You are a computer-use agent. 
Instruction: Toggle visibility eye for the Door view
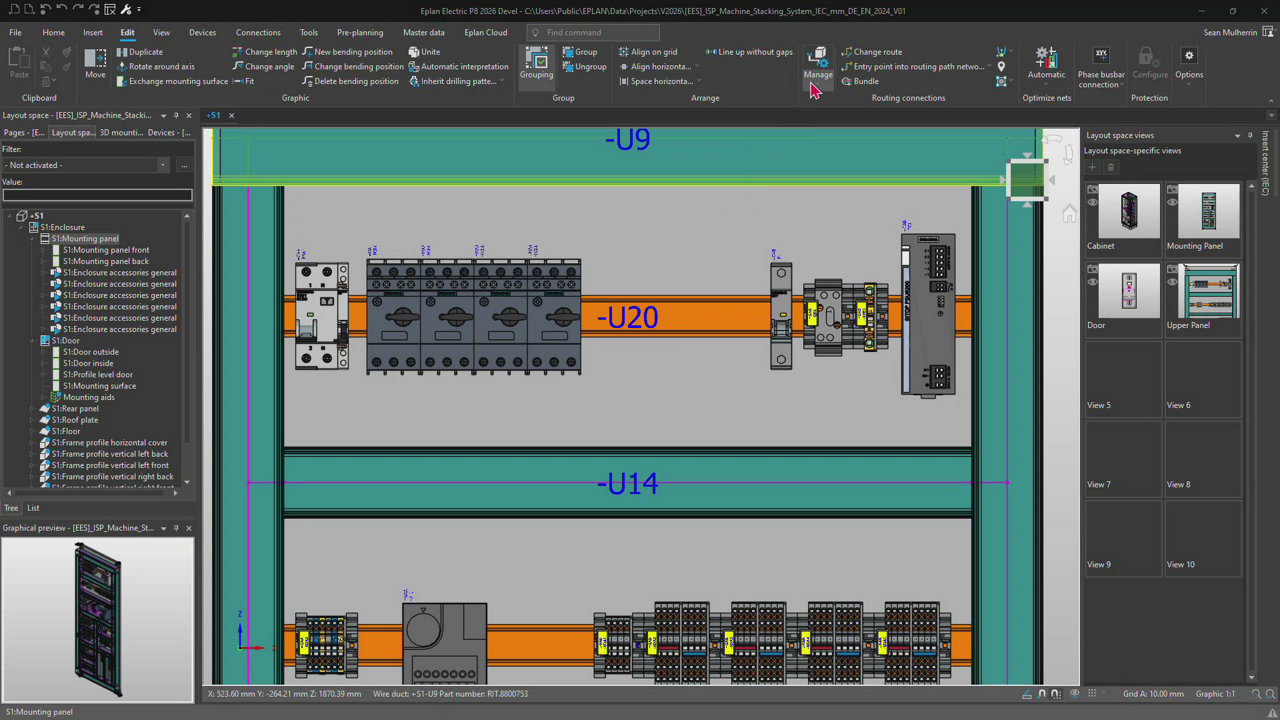tap(1092, 282)
